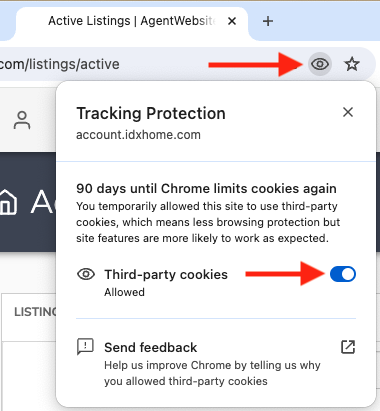Click the Allowed status text

pyautogui.click(x=124, y=292)
